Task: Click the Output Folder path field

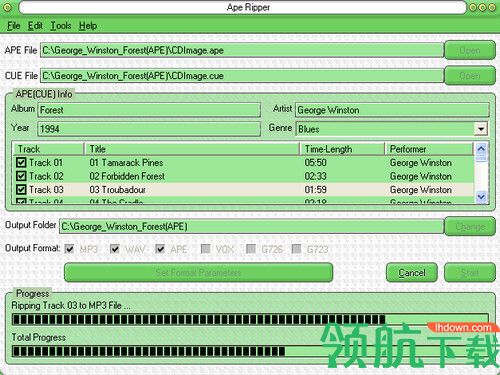Action: pos(251,227)
